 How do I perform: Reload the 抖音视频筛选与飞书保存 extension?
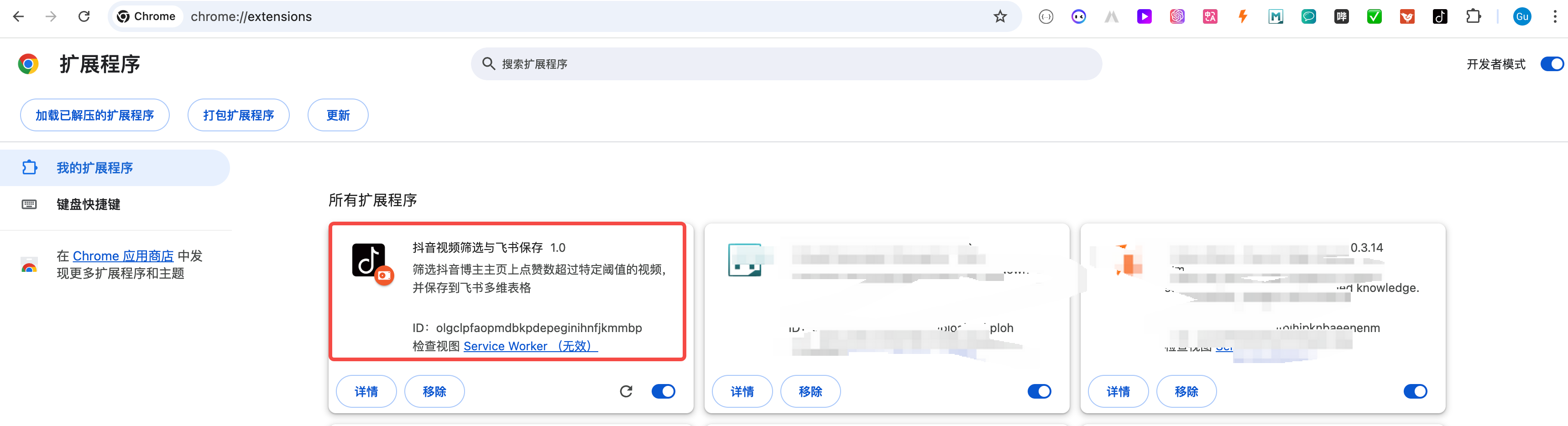click(626, 391)
